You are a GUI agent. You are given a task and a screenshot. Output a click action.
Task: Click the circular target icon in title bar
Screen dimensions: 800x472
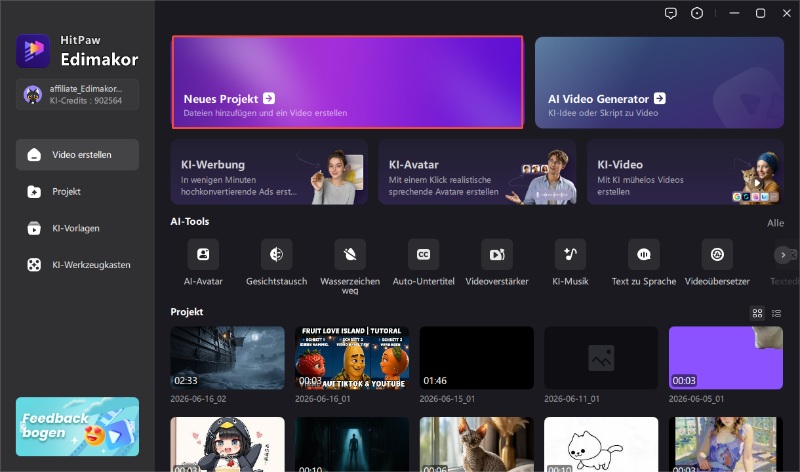[697, 13]
